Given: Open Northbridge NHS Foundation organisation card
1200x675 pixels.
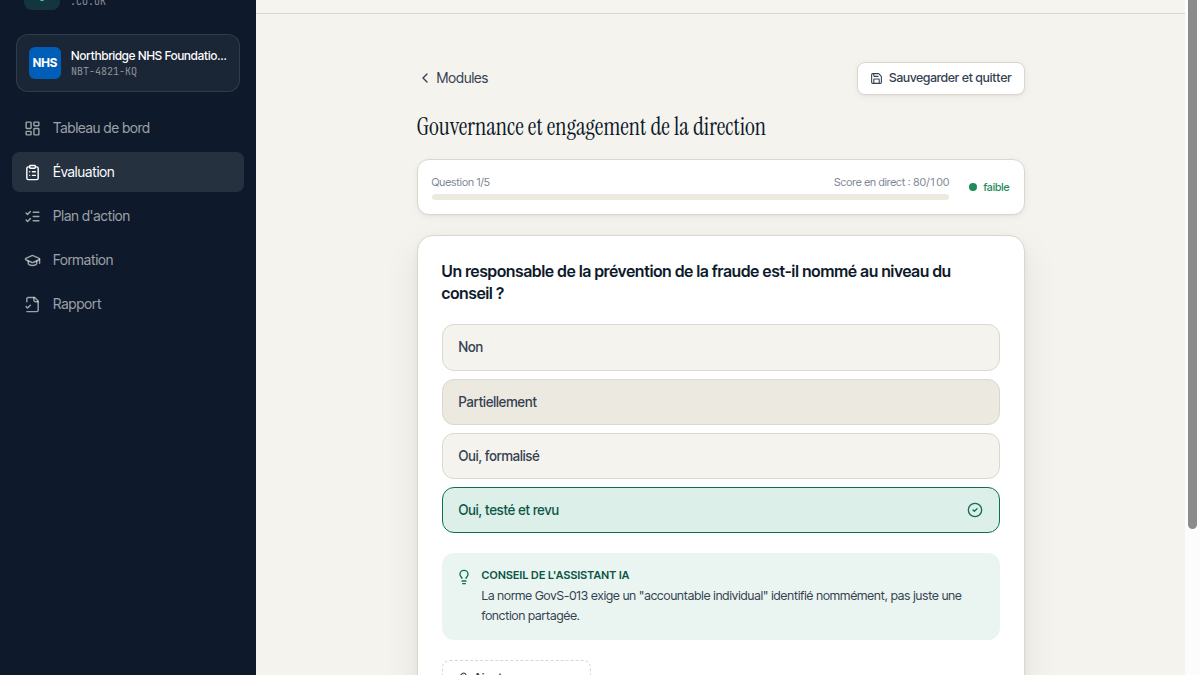Looking at the screenshot, I should tap(128, 63).
